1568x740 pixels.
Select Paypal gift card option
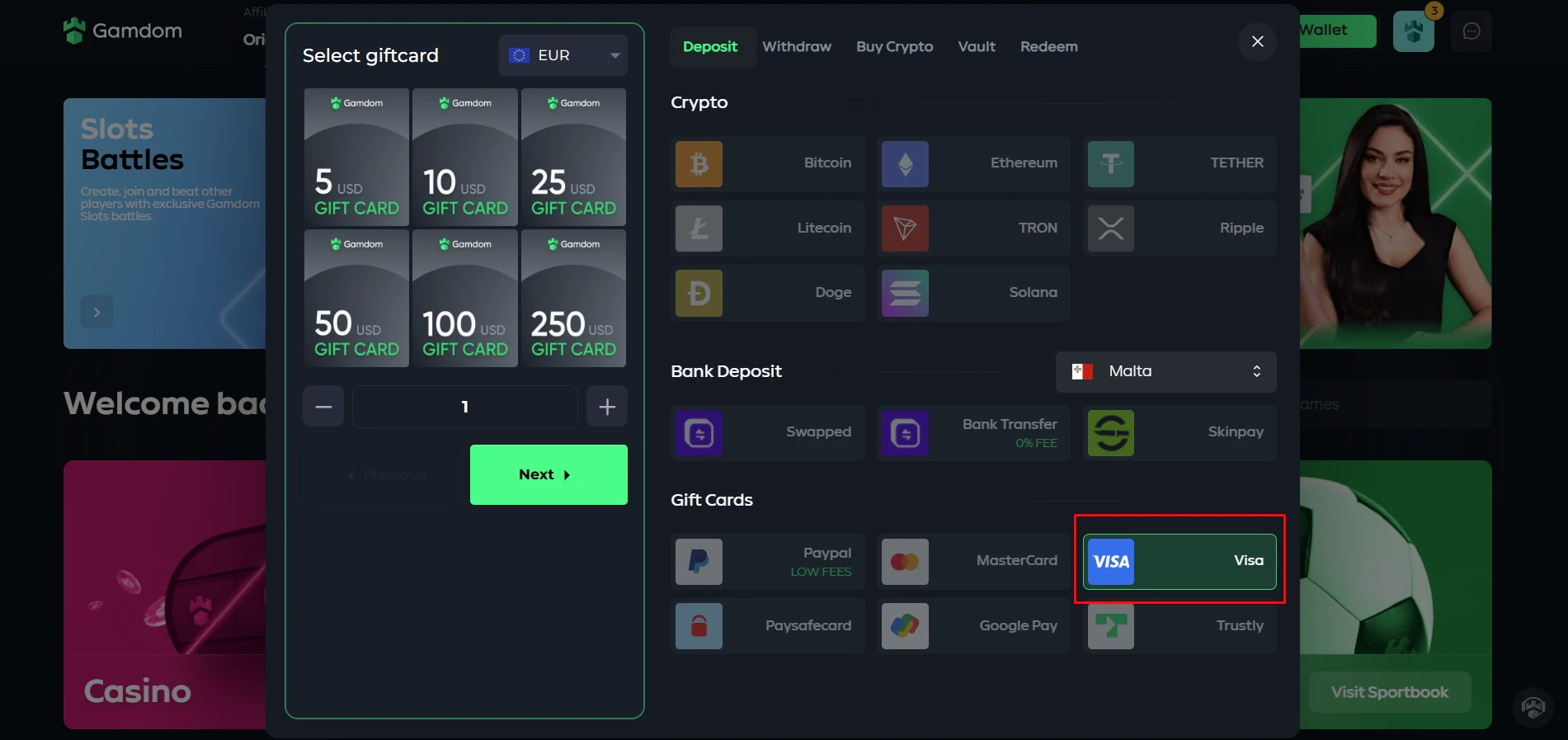tap(767, 562)
